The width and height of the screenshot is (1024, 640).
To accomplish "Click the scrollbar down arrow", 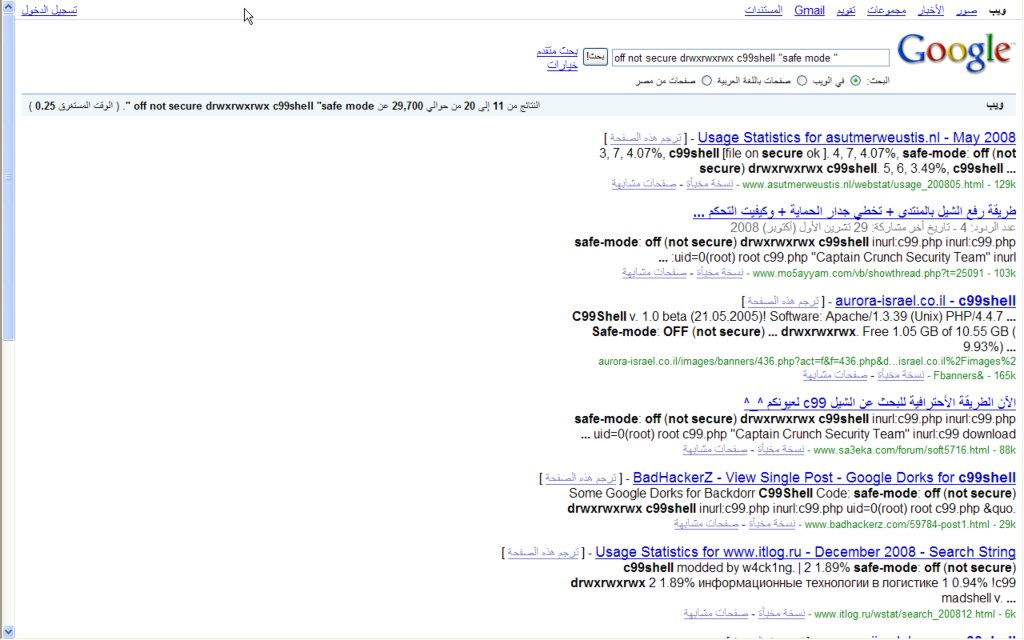I will [8, 632].
